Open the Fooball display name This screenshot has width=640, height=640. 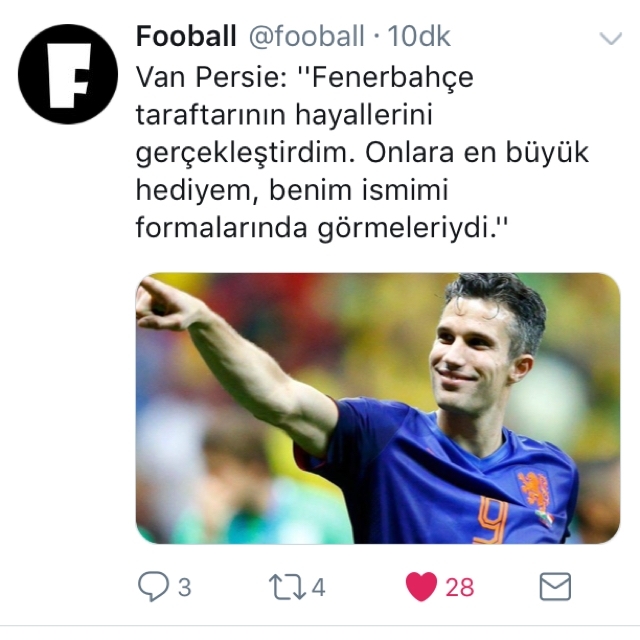(186, 36)
